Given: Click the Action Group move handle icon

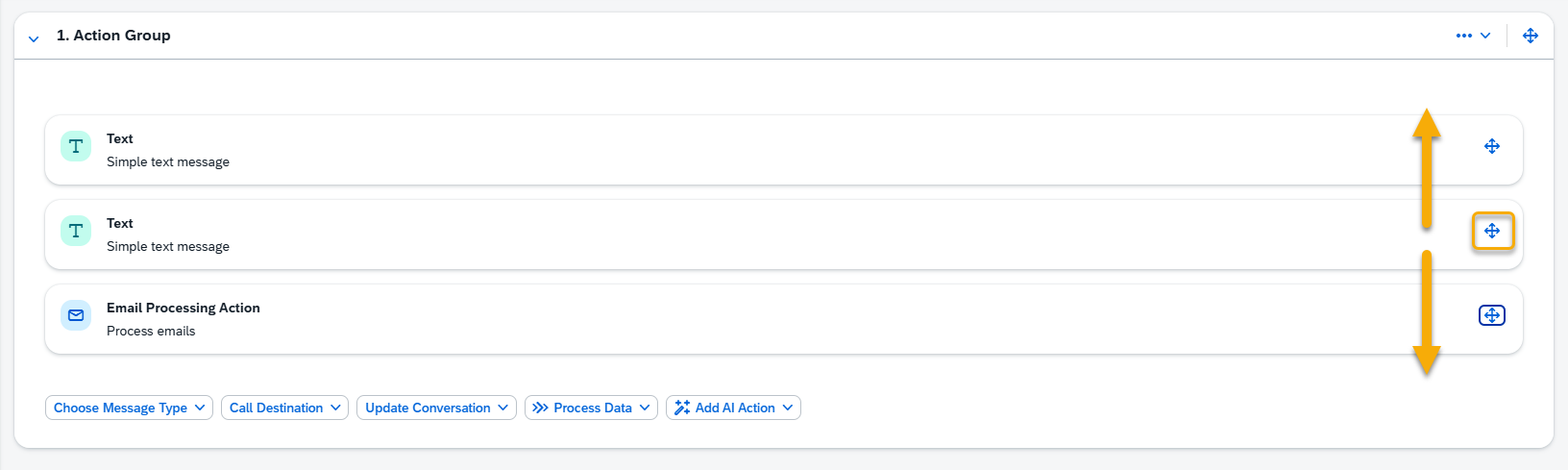Looking at the screenshot, I should [1531, 36].
